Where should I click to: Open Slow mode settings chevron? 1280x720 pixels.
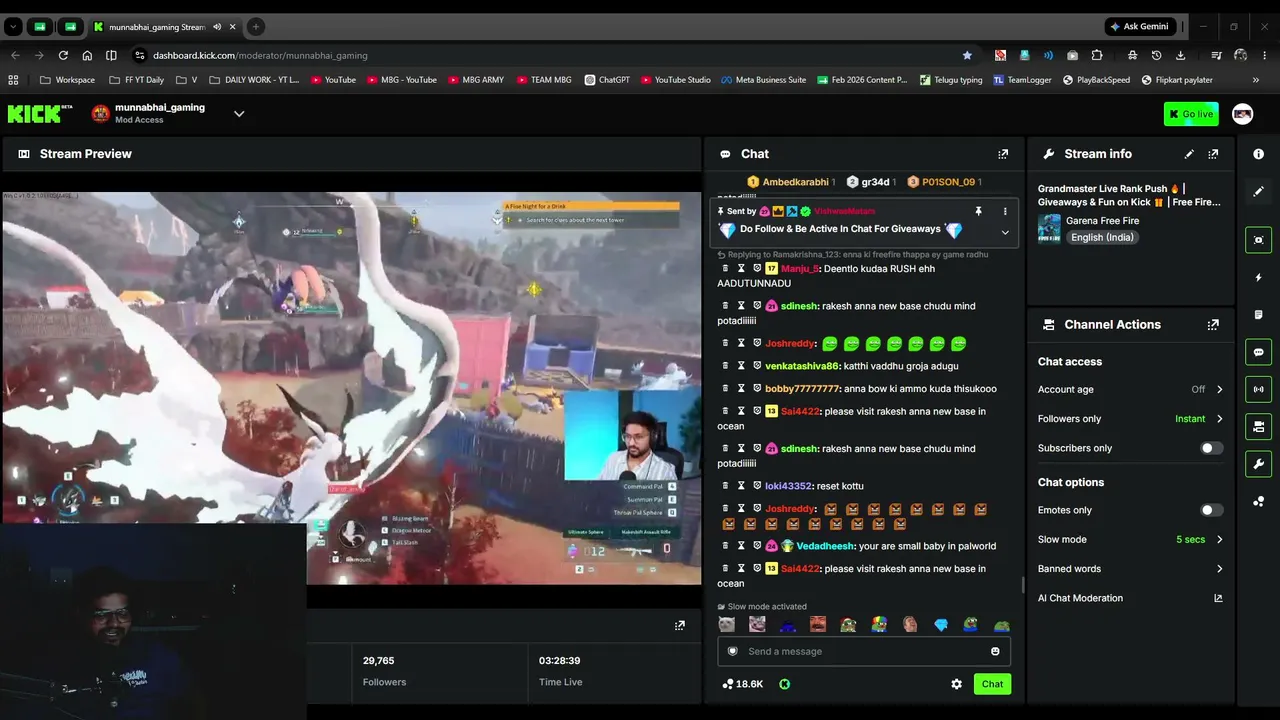tap(1219, 540)
